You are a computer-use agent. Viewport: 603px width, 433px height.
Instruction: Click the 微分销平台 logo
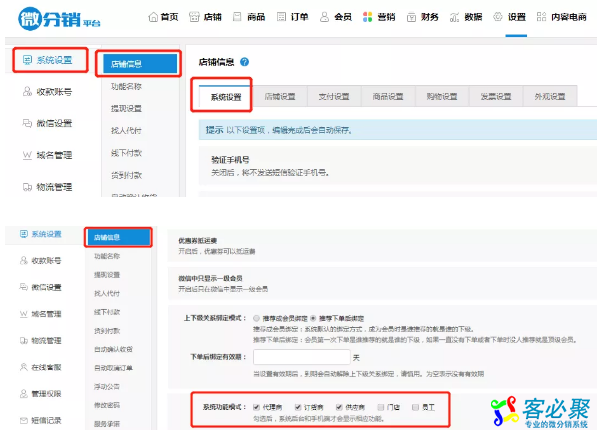tap(59, 18)
